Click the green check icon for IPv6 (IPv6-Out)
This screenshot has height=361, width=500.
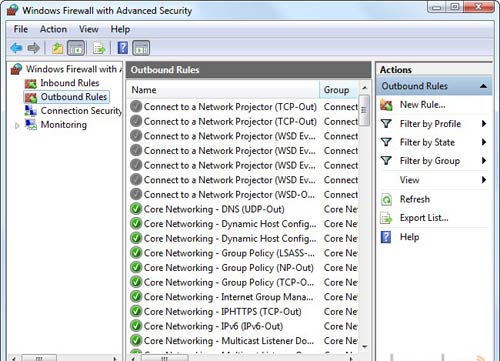[x=136, y=326]
